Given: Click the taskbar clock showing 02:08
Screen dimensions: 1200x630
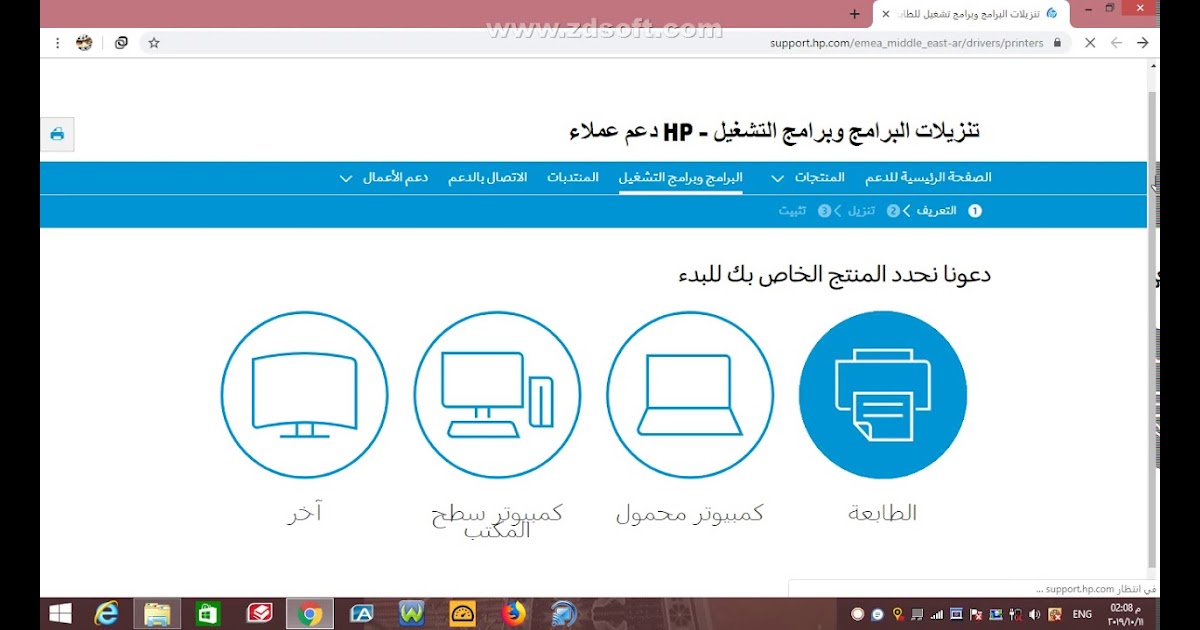Looking at the screenshot, I should click(x=1126, y=614).
